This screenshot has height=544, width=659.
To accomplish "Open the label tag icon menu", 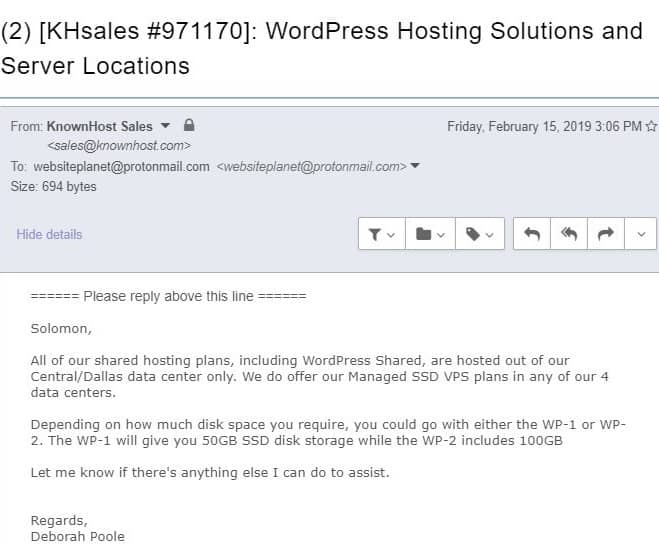I will click(x=480, y=234).
